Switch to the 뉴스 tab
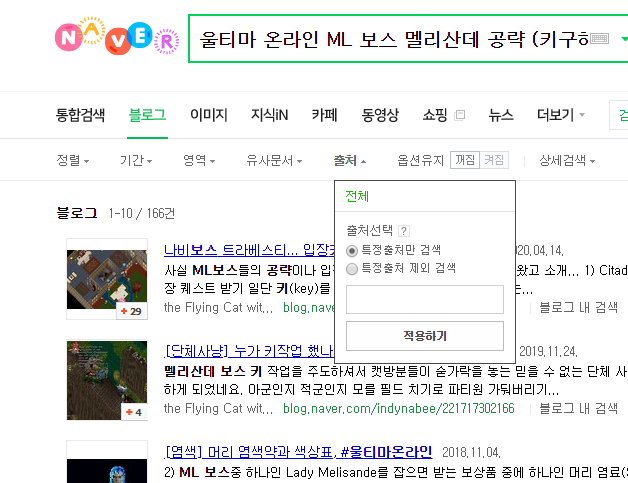628x483 pixels. point(501,115)
